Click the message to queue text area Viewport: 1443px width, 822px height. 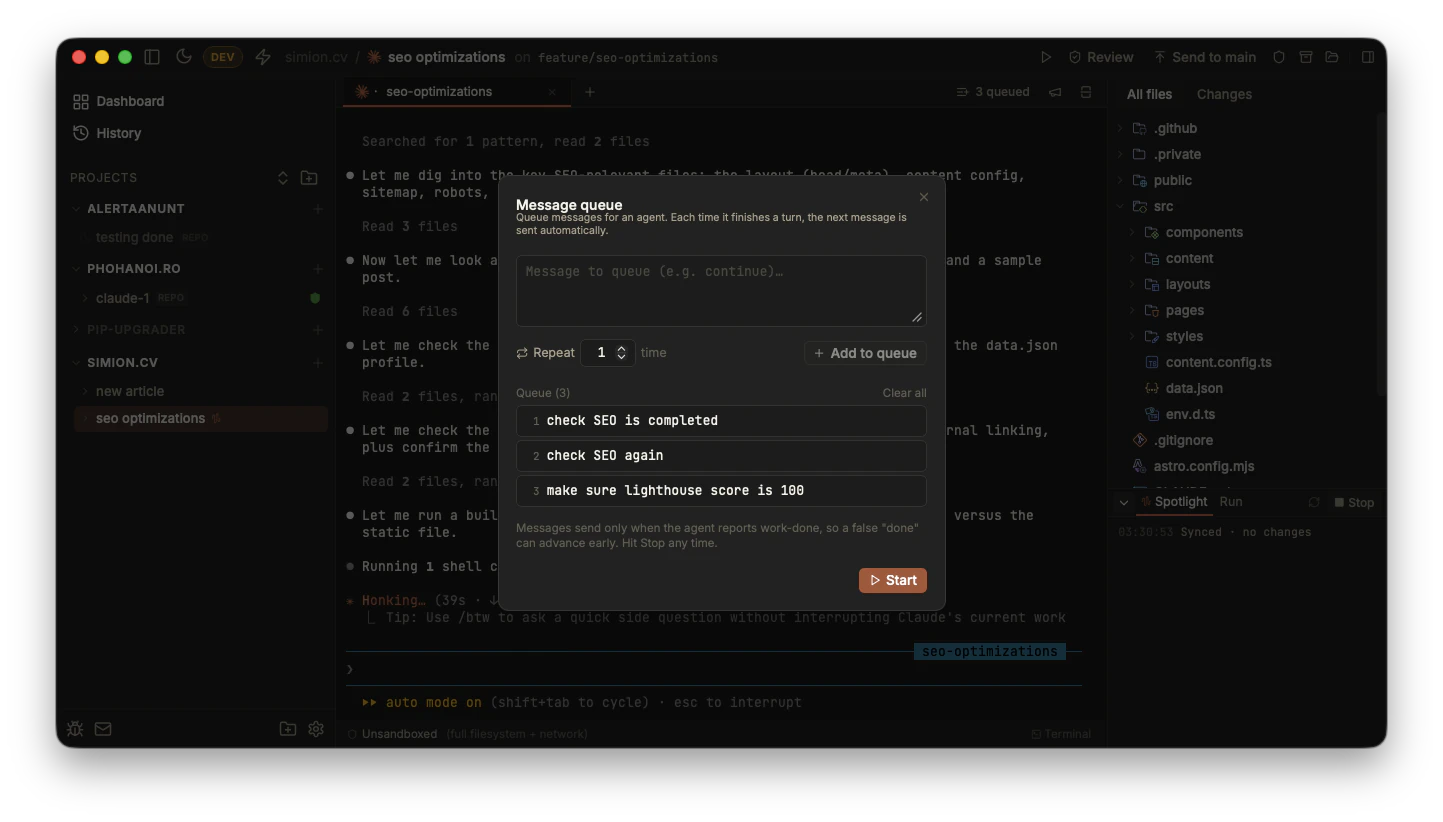(721, 290)
